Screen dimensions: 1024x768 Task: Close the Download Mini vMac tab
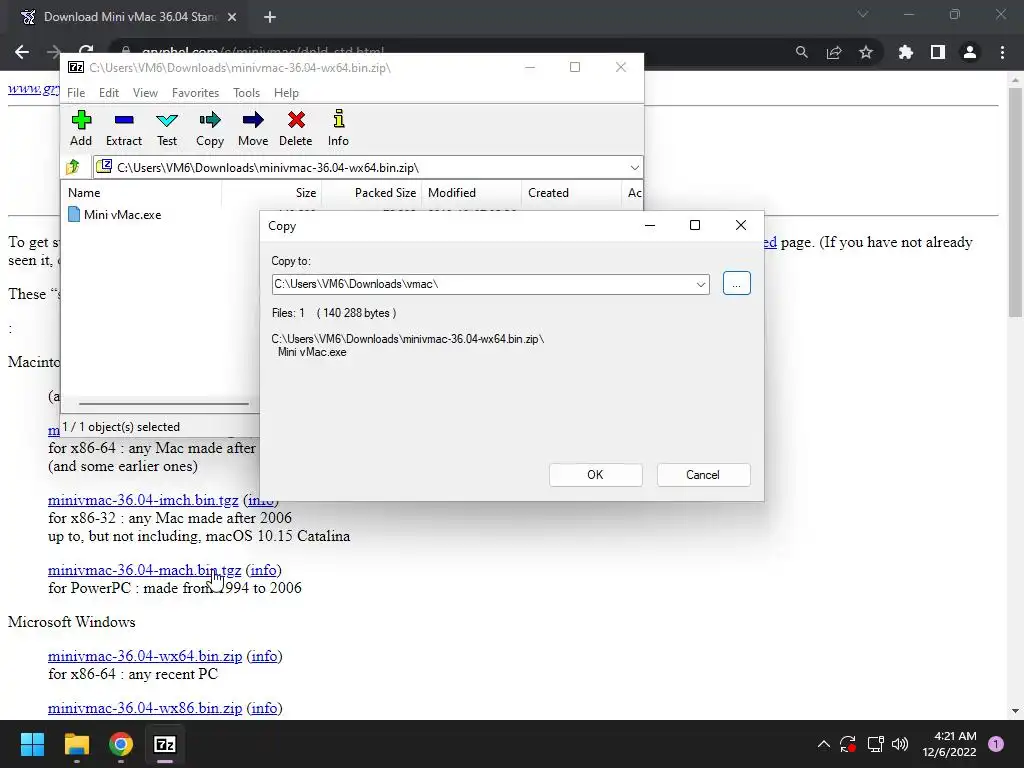click(x=232, y=17)
